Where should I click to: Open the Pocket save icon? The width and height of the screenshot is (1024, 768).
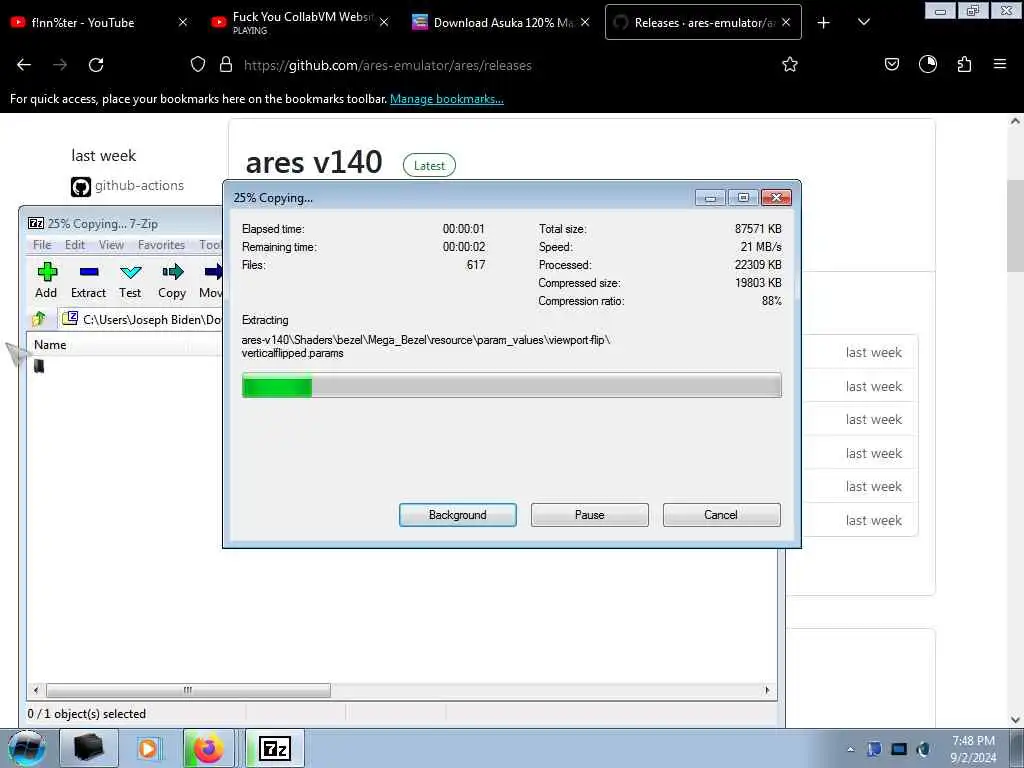click(x=891, y=64)
